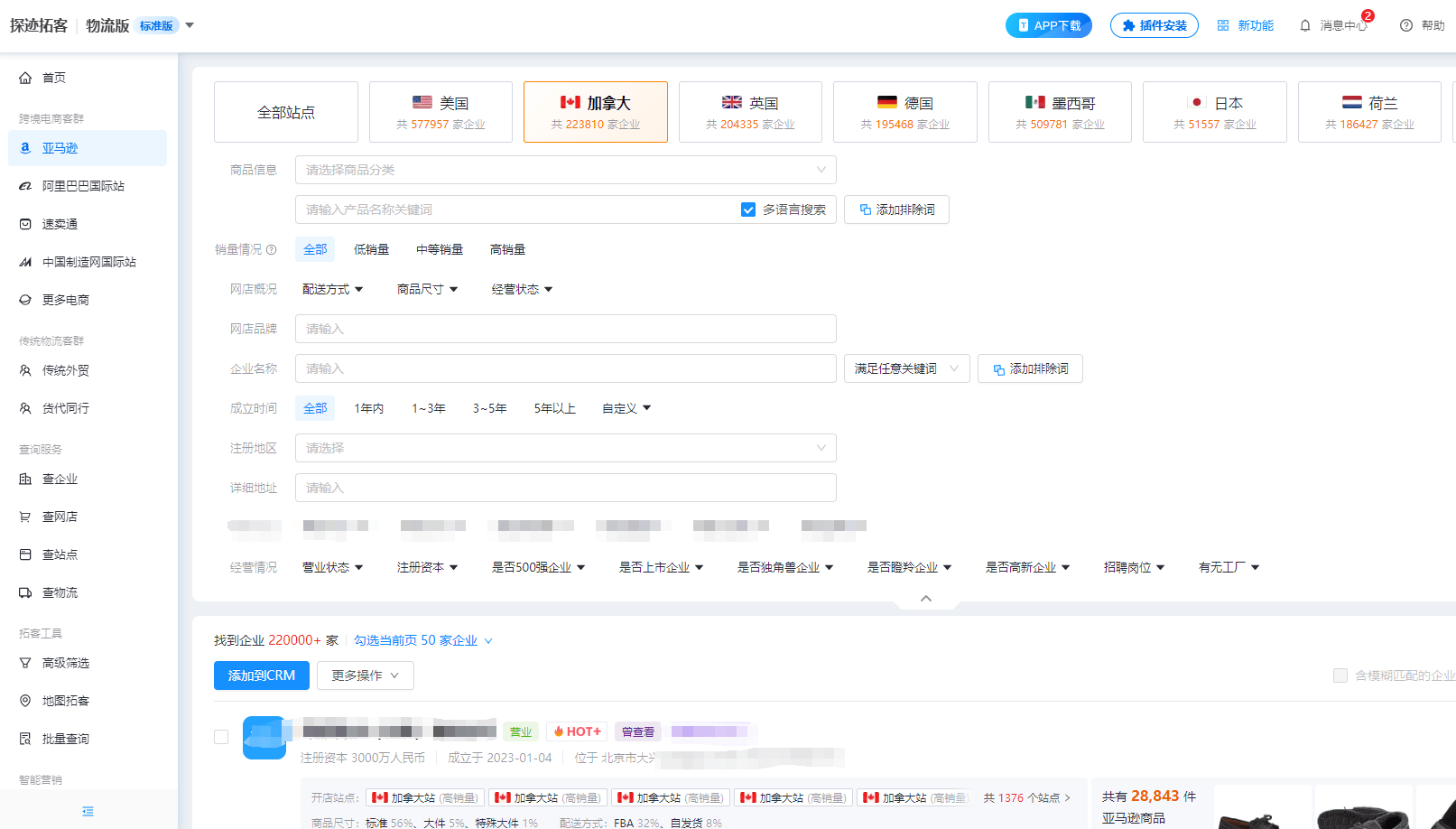Open the 首页 home icon in sidebar
1456x829 pixels.
tap(25, 78)
